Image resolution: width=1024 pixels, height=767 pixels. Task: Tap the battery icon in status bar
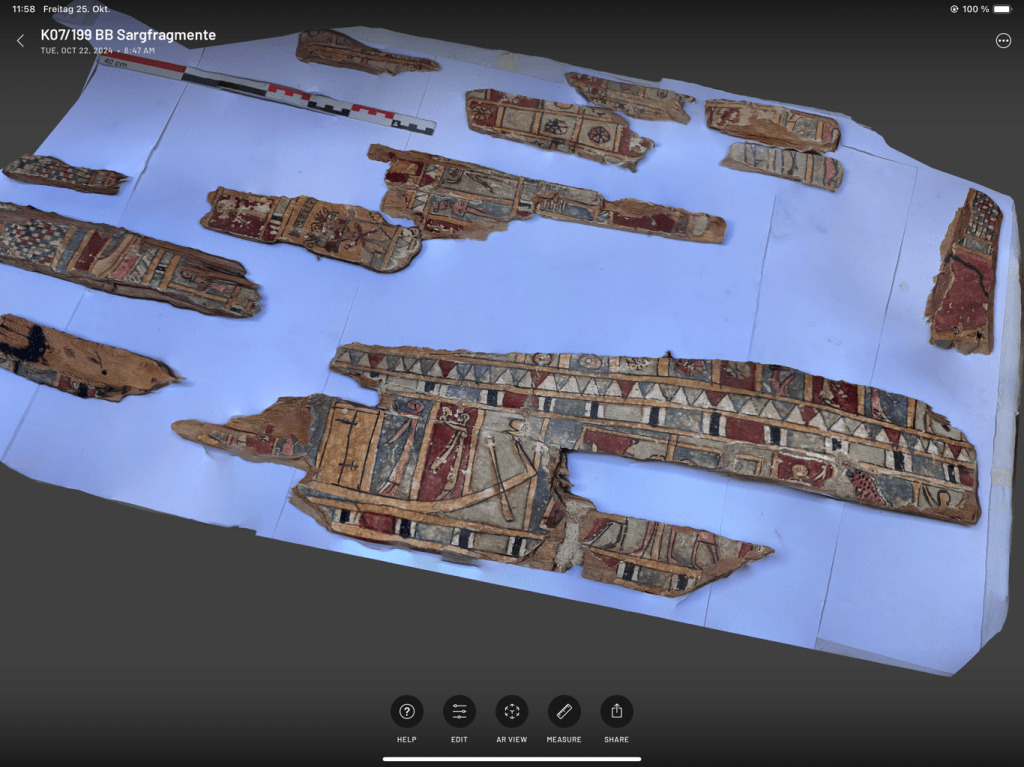[1002, 9]
